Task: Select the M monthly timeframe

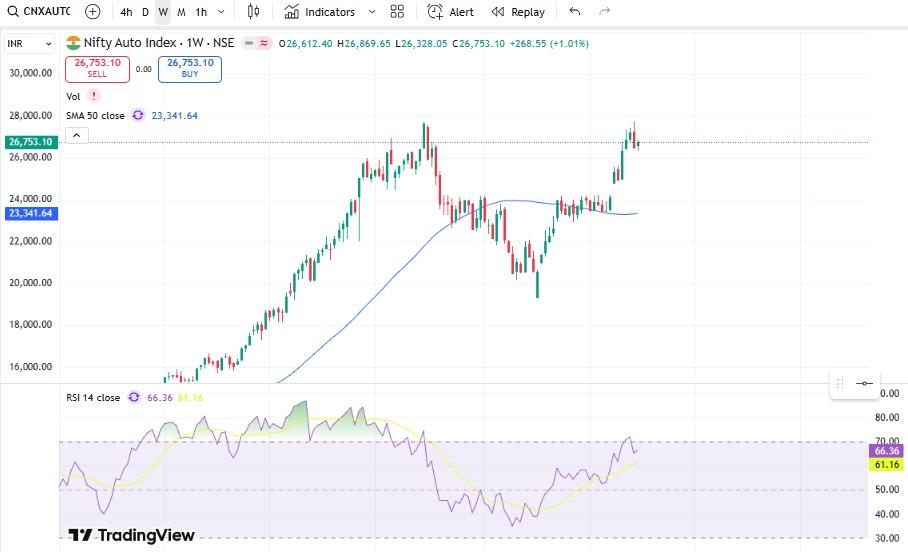Action: pyautogui.click(x=181, y=12)
